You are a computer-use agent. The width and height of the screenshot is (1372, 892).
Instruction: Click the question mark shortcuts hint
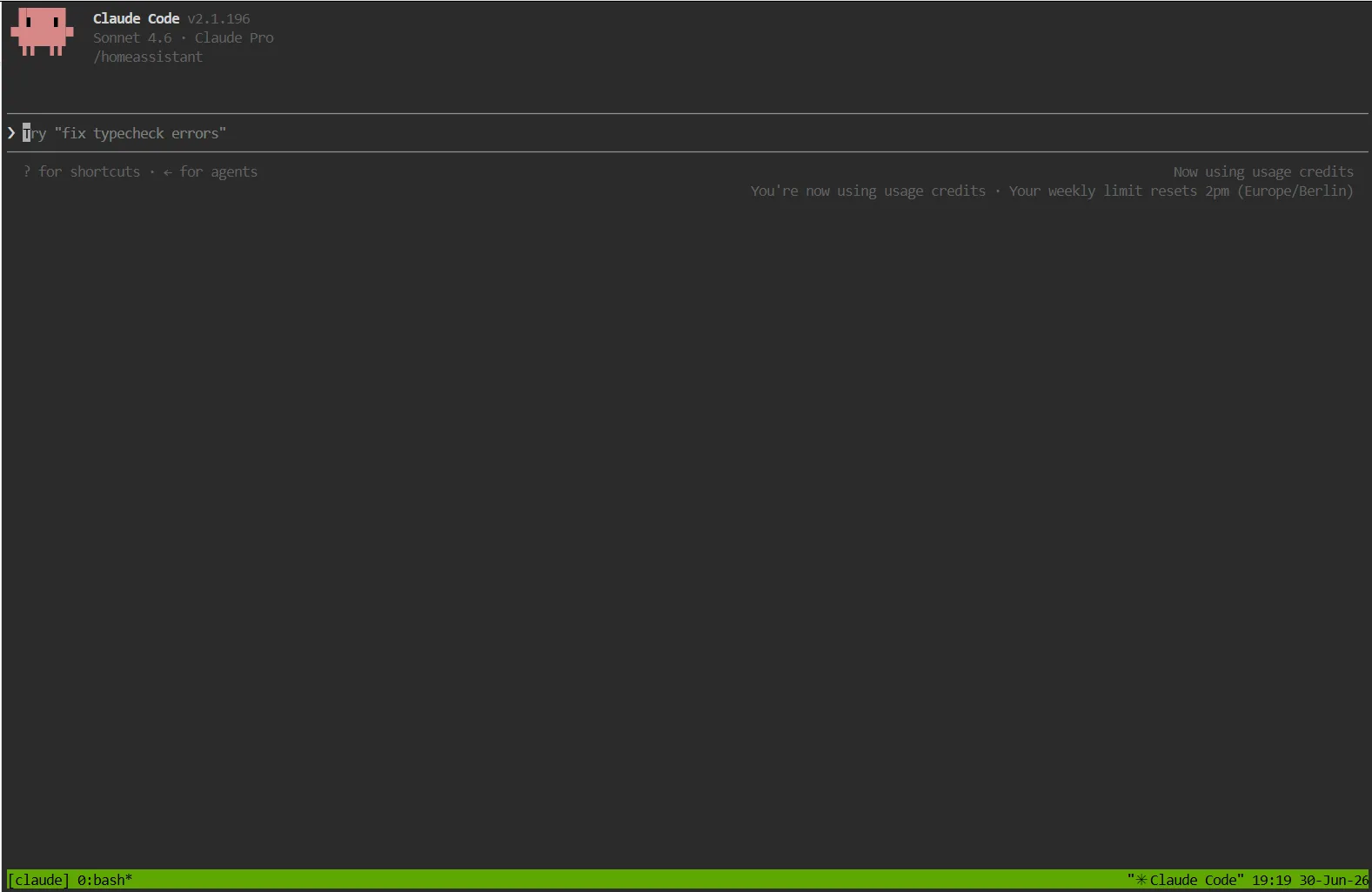coord(27,171)
